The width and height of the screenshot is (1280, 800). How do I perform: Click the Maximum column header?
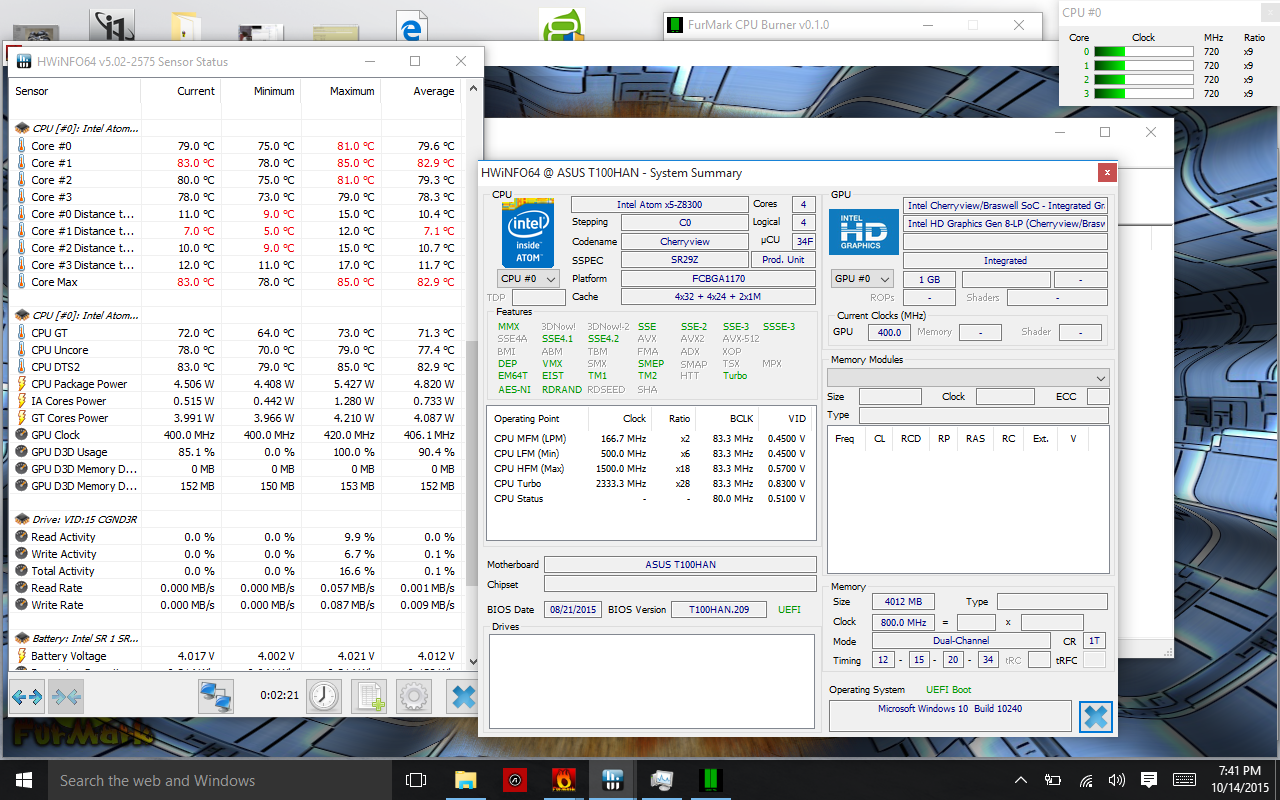pos(340,91)
